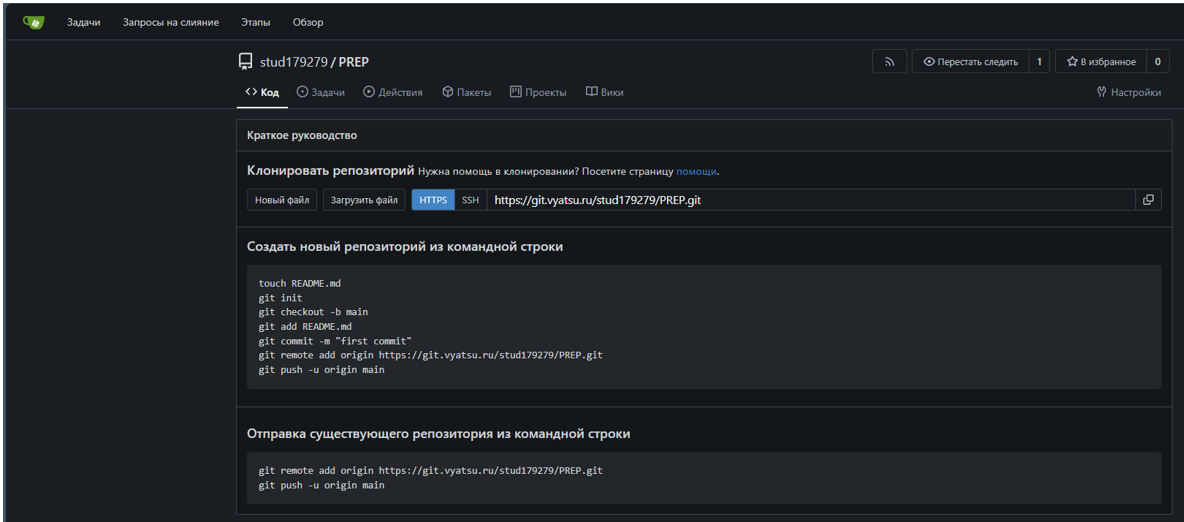Switch clone URL to SSH
The image size is (1184, 522).
point(470,200)
